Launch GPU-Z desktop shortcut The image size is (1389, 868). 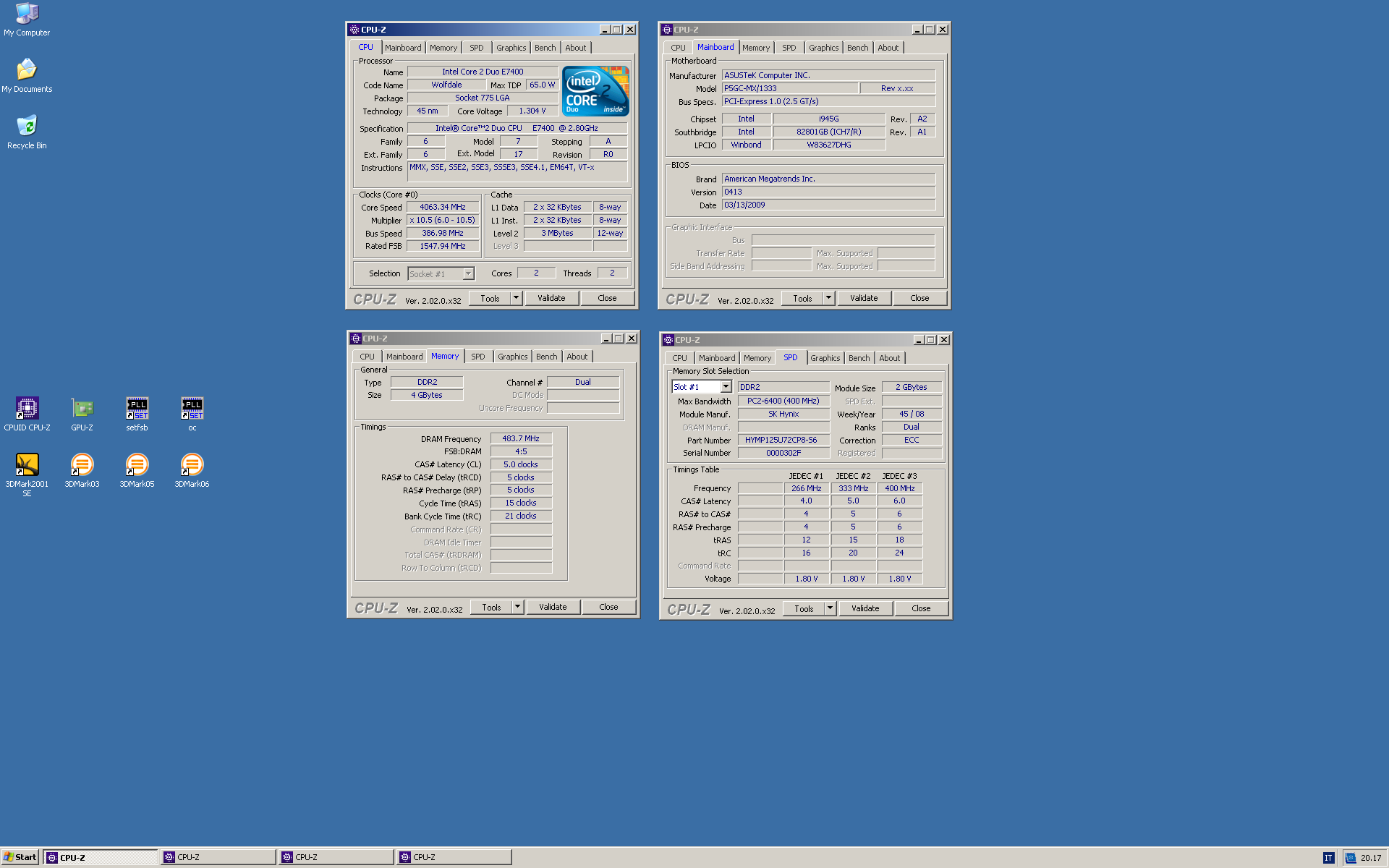tap(82, 414)
